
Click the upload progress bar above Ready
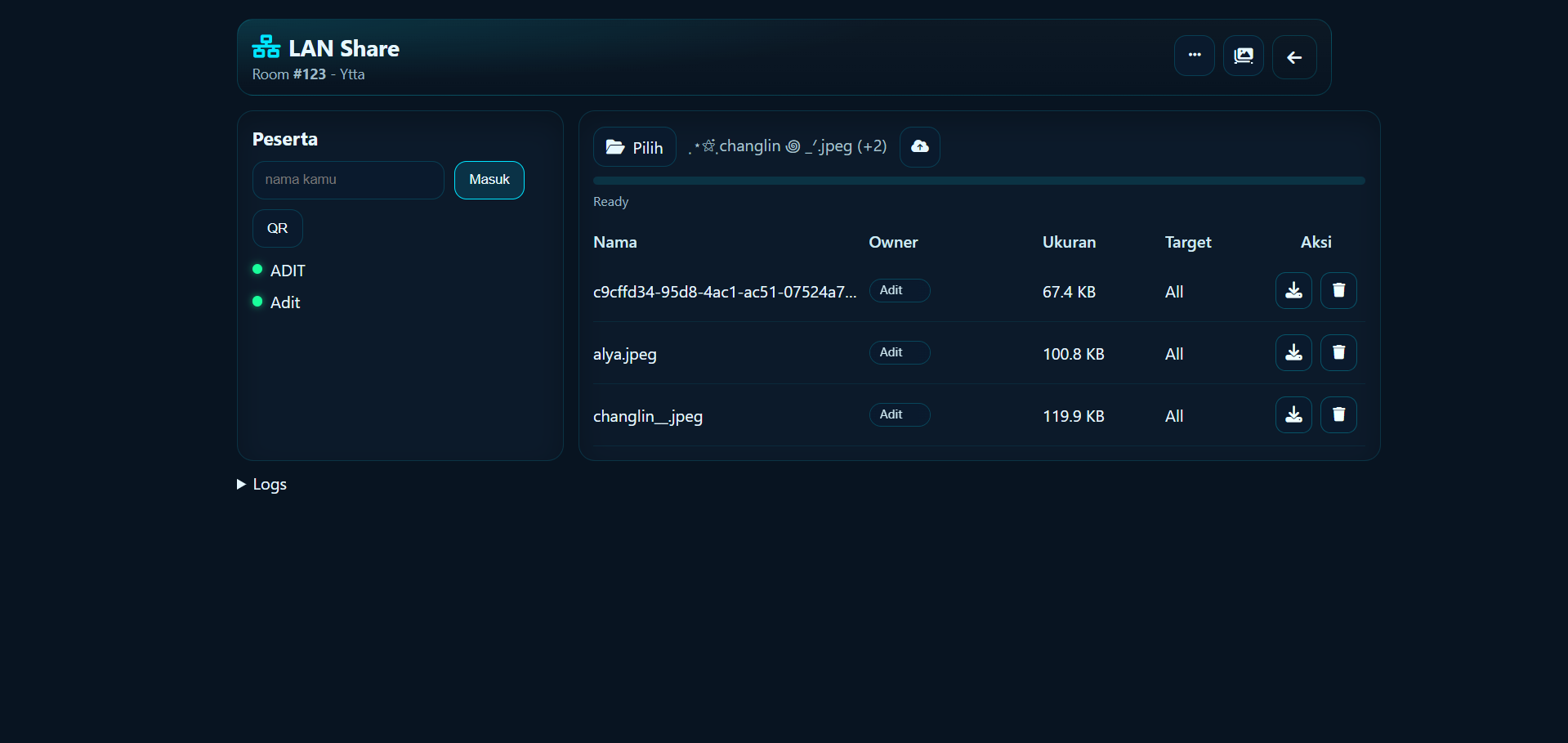point(978,181)
